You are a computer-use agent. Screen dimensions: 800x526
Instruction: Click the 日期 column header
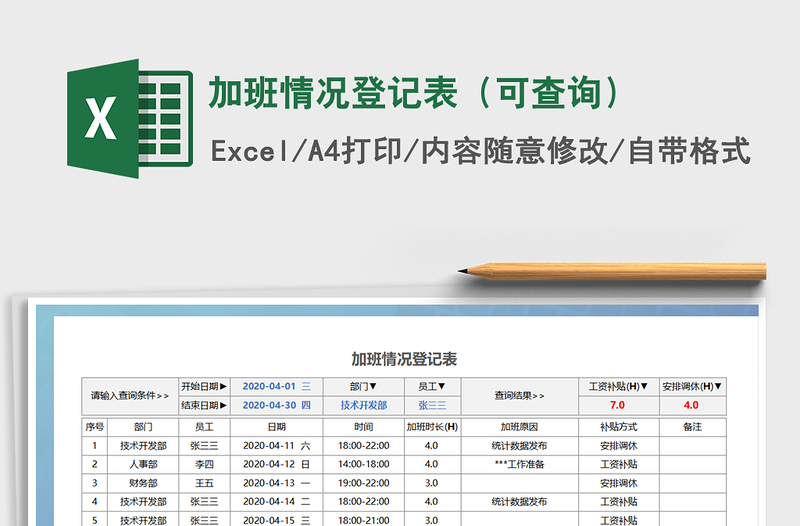(277, 427)
